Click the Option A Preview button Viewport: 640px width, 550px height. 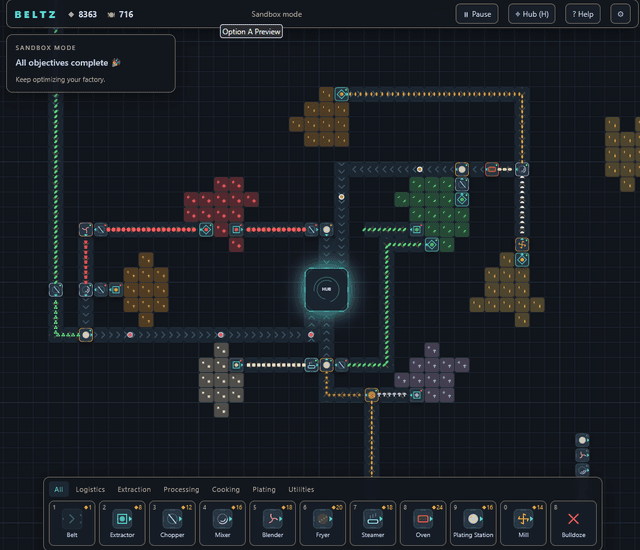pyautogui.click(x=251, y=31)
